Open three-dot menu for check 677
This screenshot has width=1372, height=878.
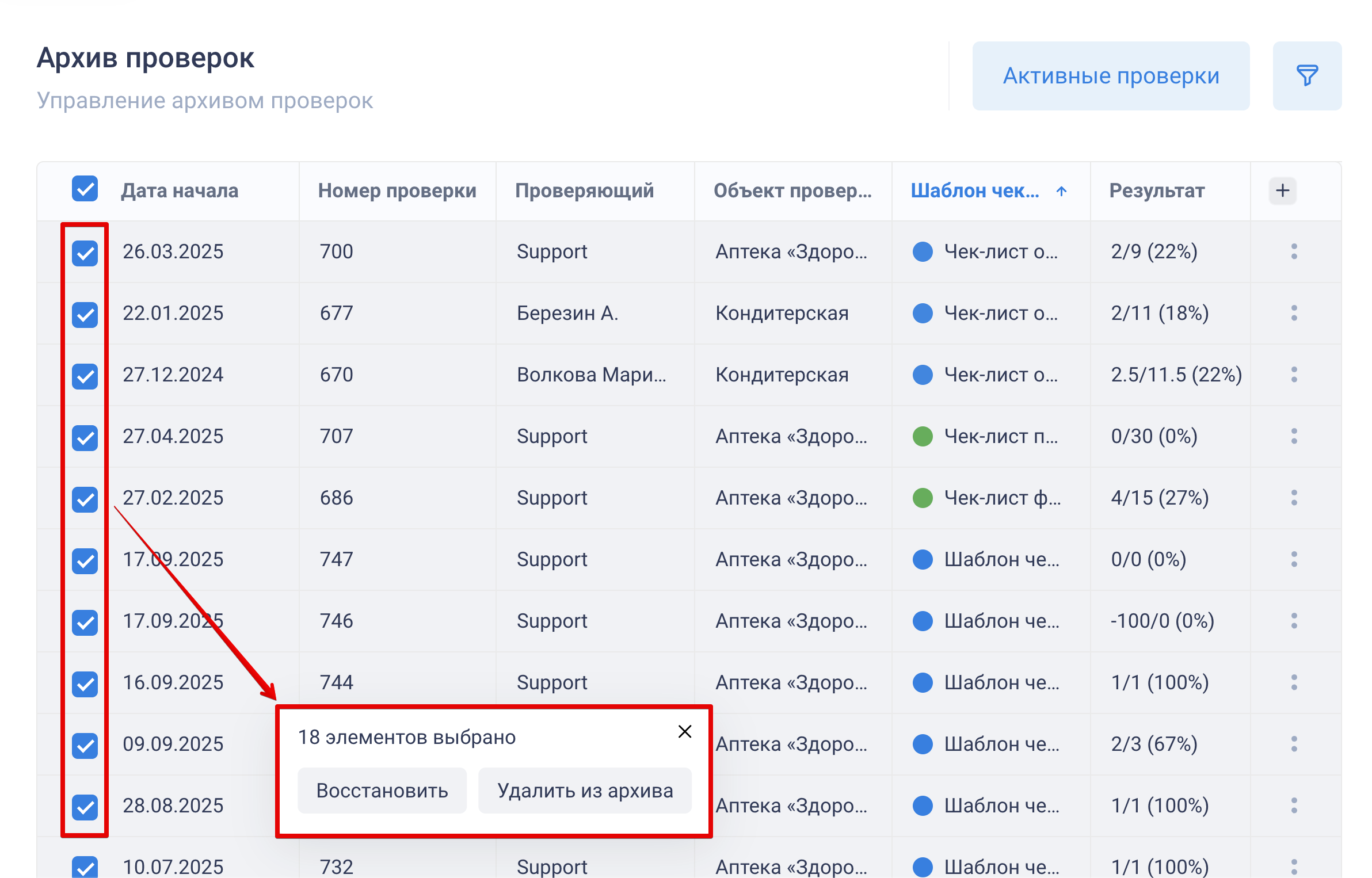(x=1294, y=313)
